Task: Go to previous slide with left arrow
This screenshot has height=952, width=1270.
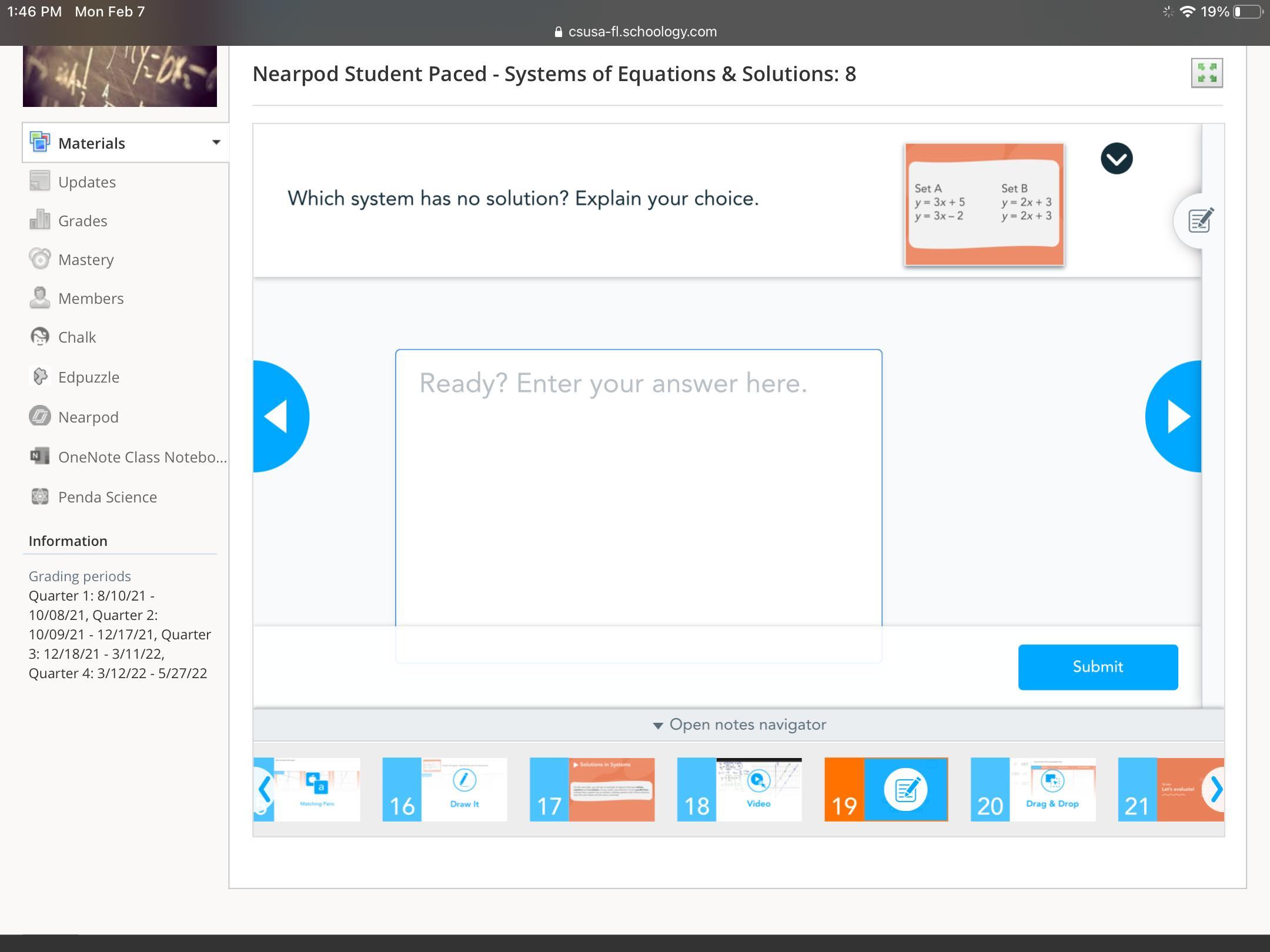Action: [x=279, y=416]
